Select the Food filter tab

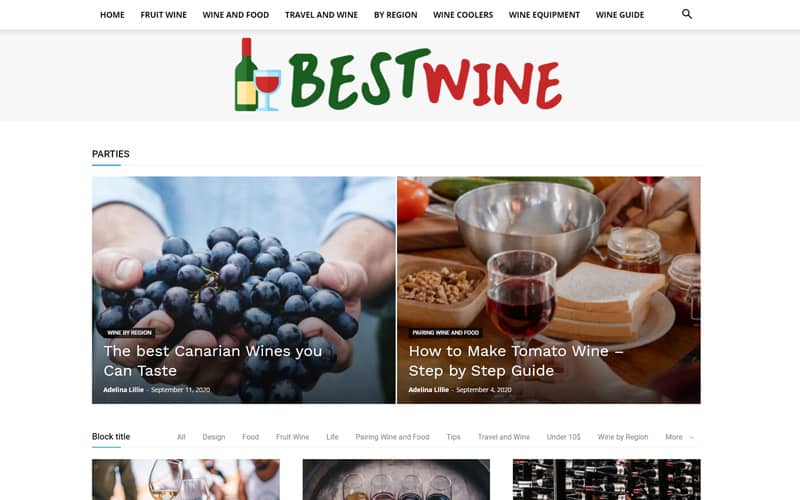point(251,437)
